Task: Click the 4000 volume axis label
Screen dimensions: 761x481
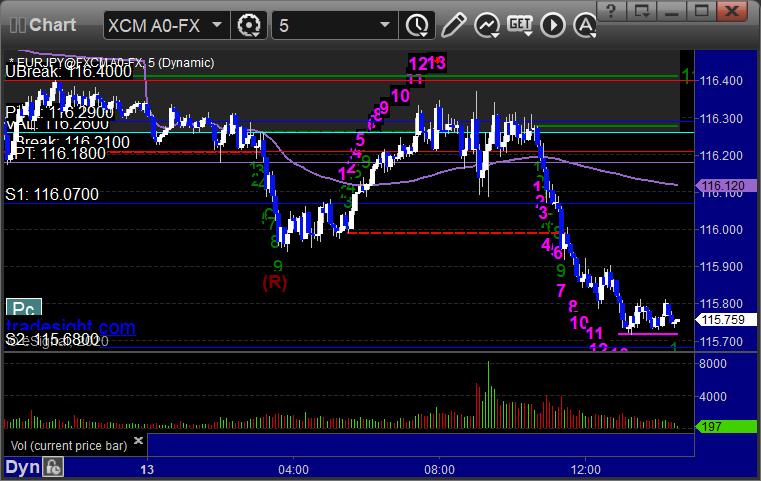Action: point(712,397)
